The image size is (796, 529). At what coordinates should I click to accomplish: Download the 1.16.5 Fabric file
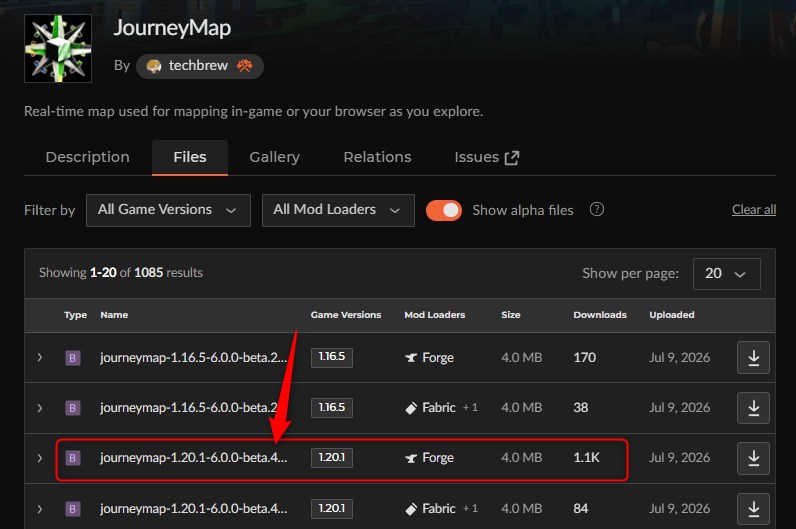point(753,408)
